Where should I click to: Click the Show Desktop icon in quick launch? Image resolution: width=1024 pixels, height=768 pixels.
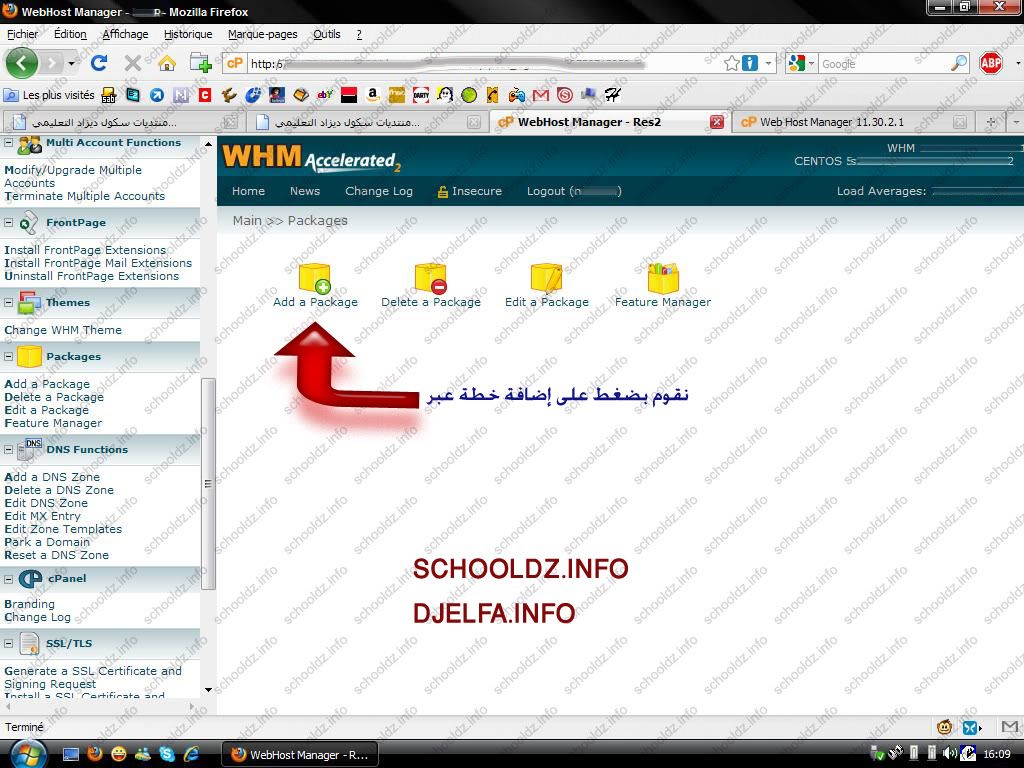point(71,754)
